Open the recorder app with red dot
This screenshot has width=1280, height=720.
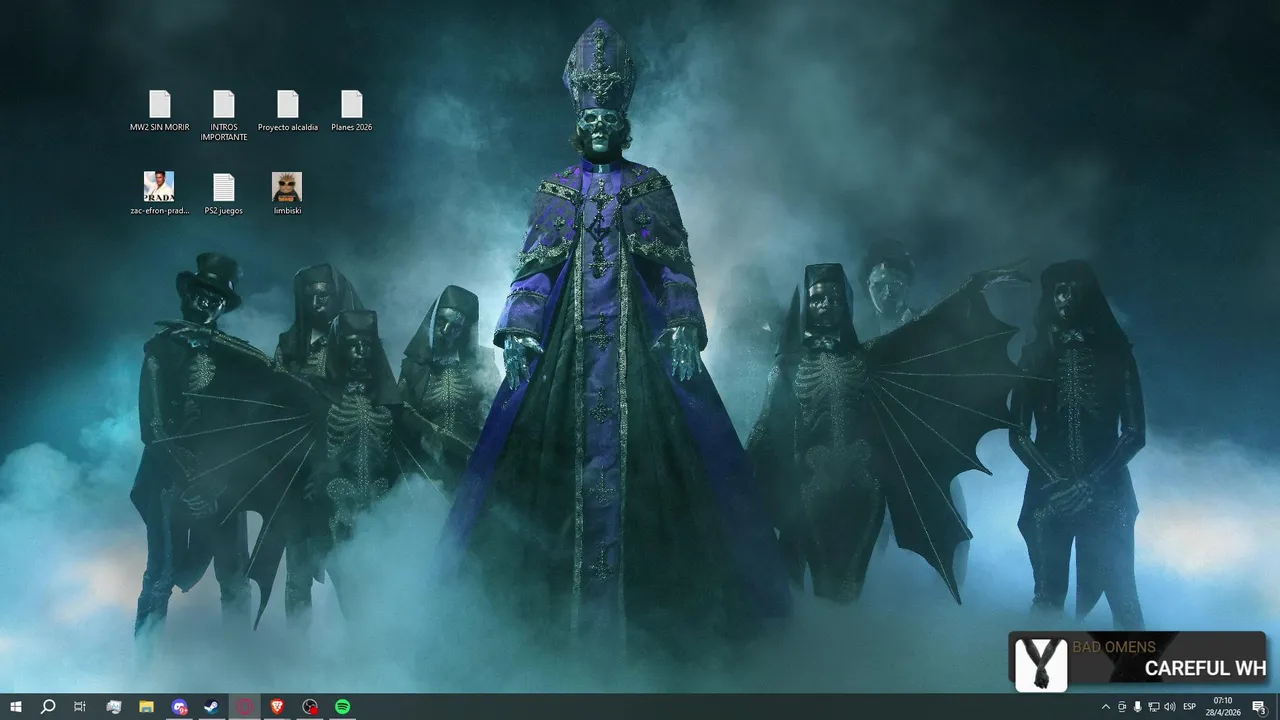[x=310, y=706]
